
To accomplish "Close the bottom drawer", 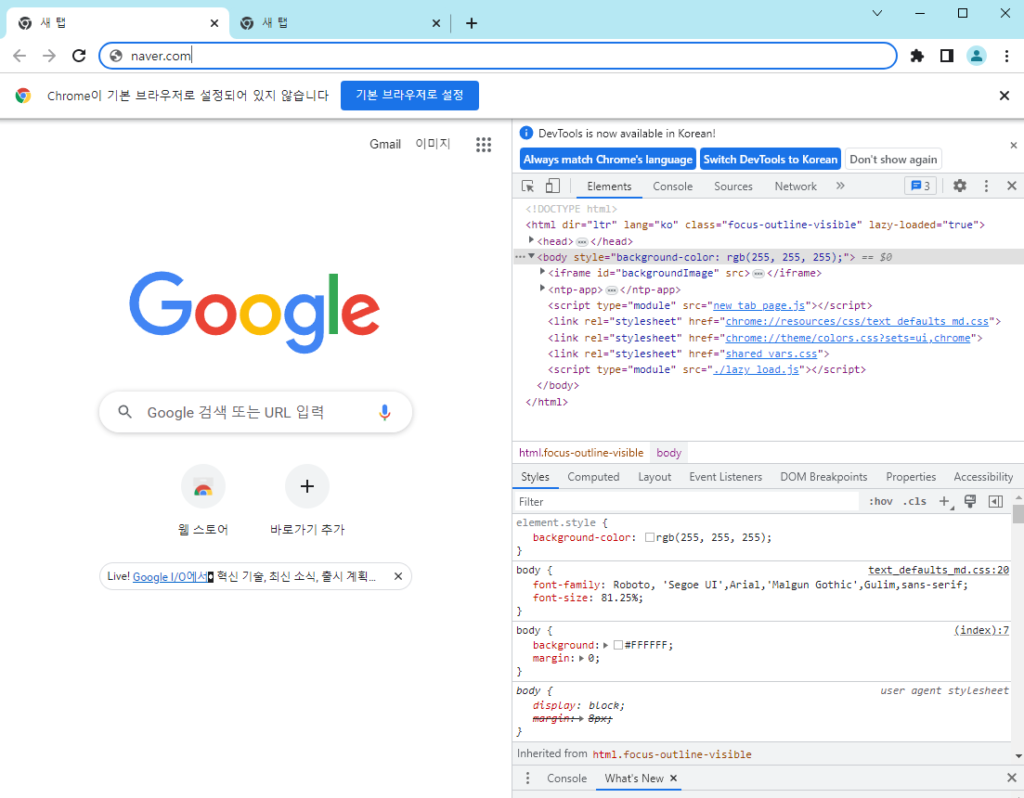I will coord(1012,778).
